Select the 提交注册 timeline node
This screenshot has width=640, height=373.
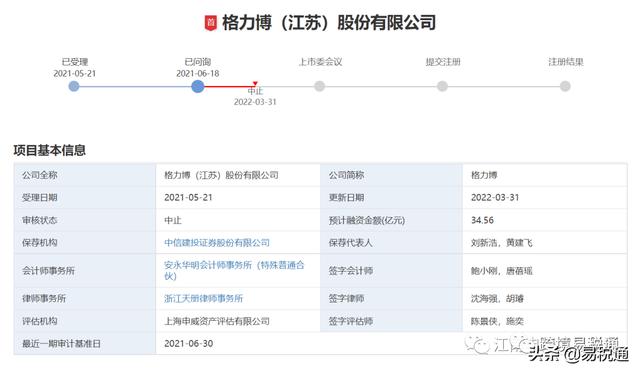tap(442, 87)
